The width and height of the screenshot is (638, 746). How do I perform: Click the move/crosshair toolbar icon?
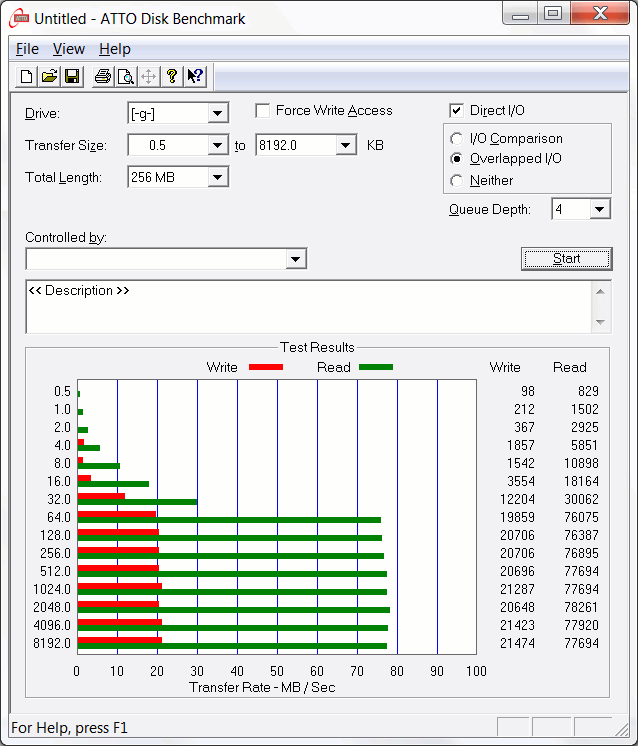(148, 76)
